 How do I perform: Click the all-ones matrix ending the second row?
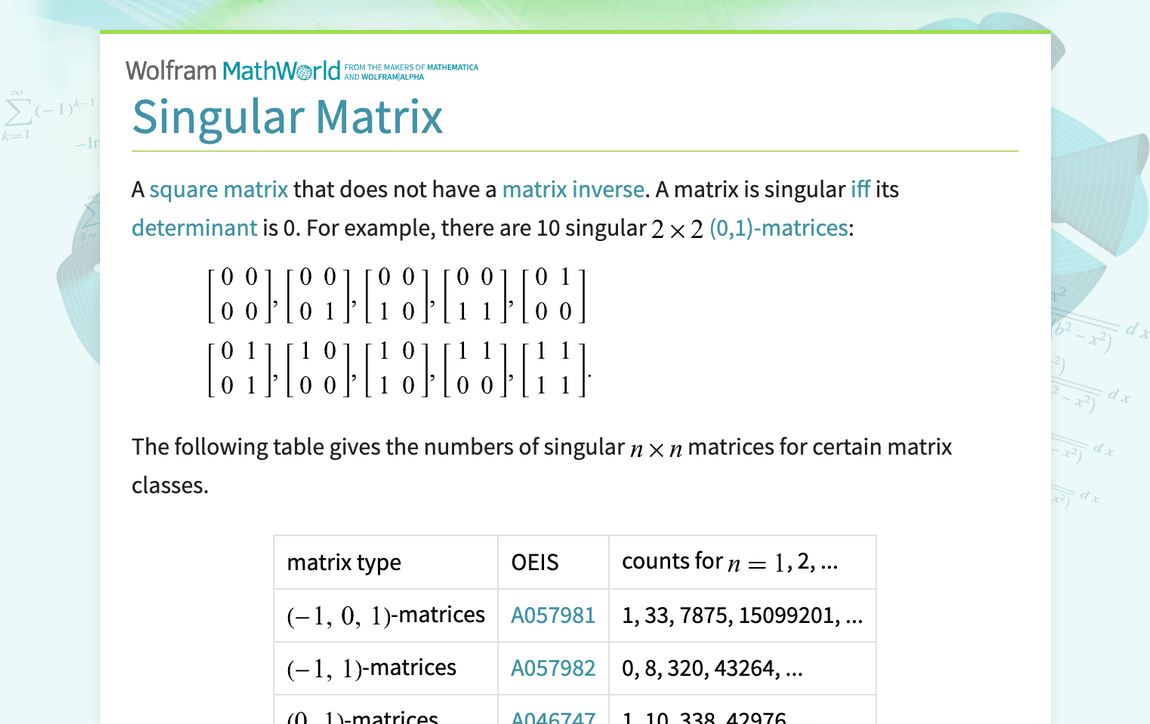[x=554, y=369]
